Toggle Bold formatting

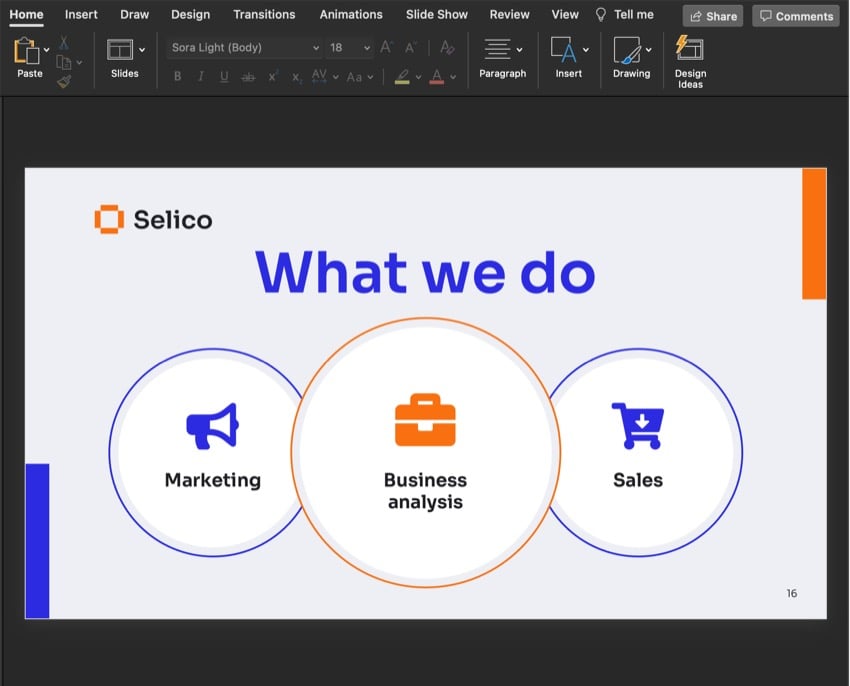[178, 77]
